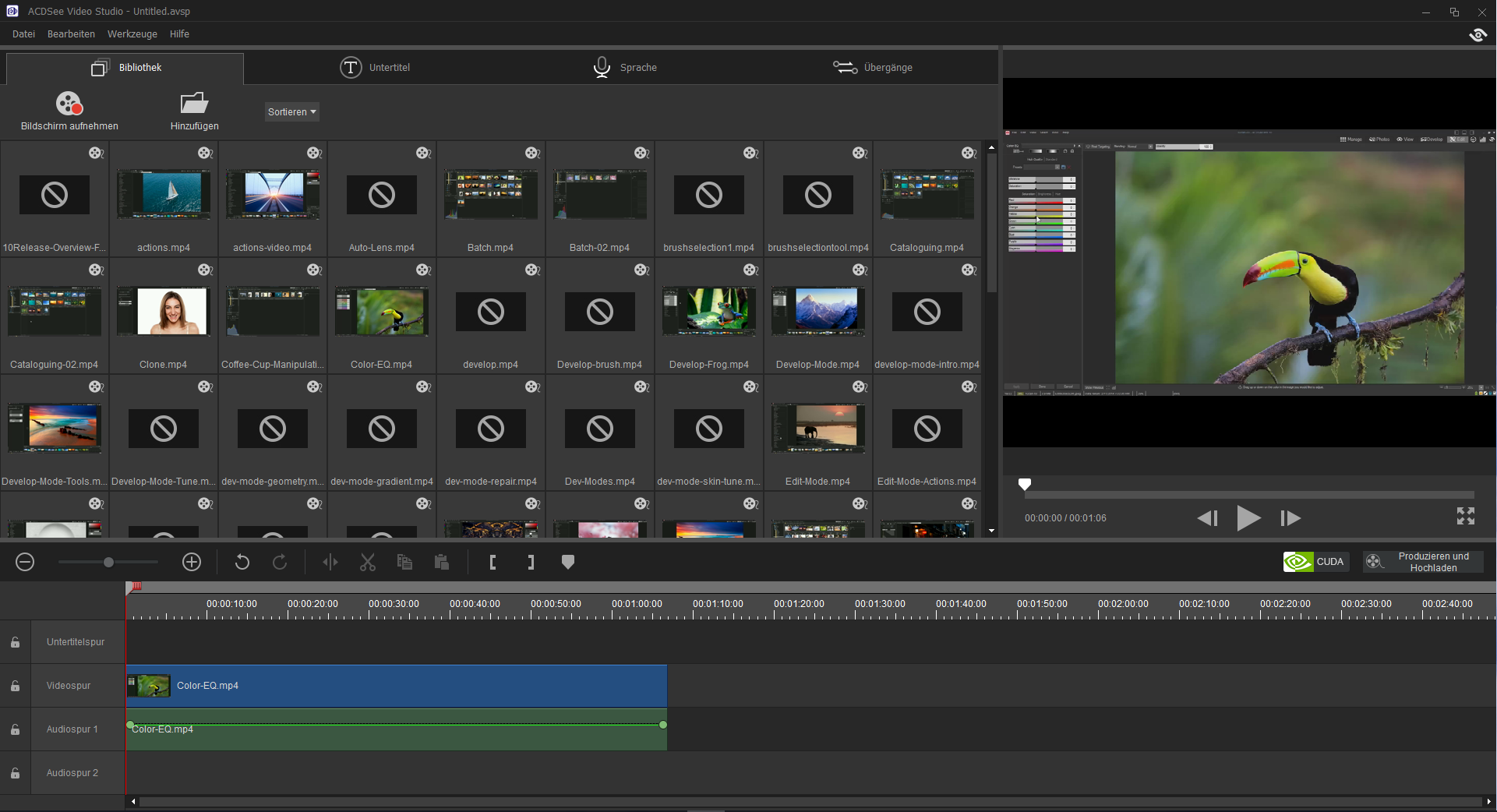Toggle CUDA acceleration button
This screenshot has width=1497, height=812.
1315,562
